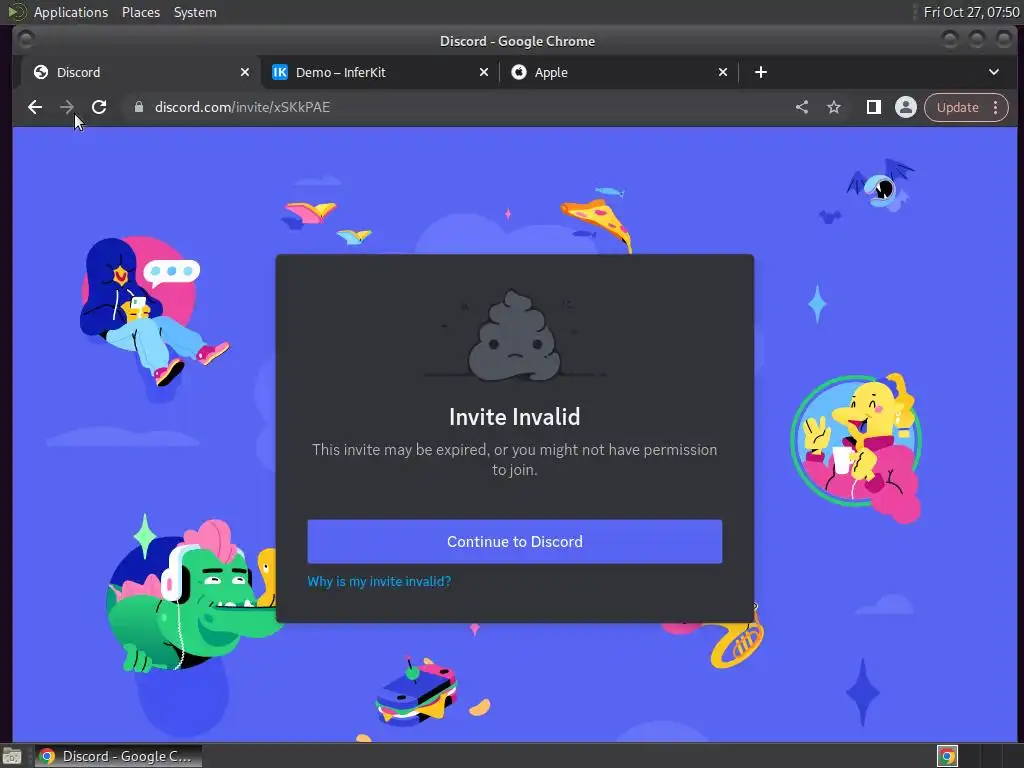Image resolution: width=1024 pixels, height=768 pixels.
Task: Switch to the Demo – InferKit tab
Action: point(379,72)
